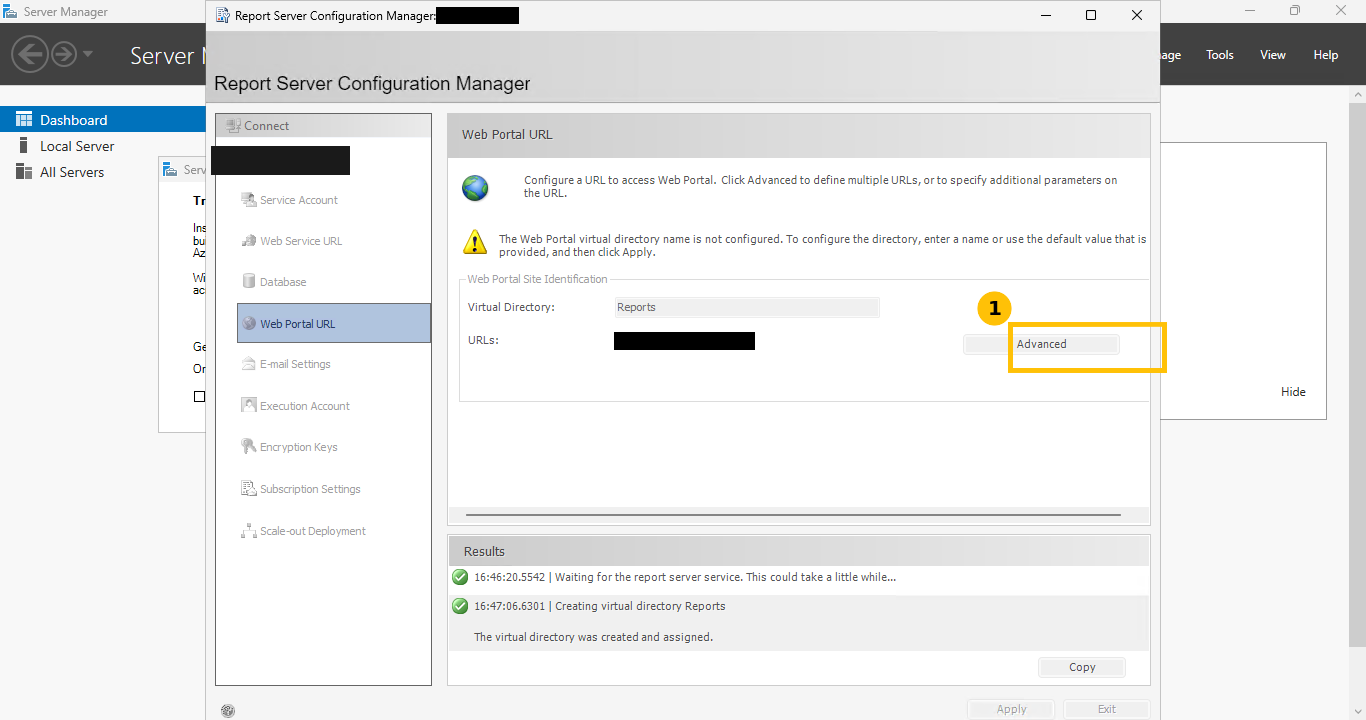Image resolution: width=1366 pixels, height=720 pixels.
Task: Click 'The virtual directory was created and assigned' text
Action: 593,637
